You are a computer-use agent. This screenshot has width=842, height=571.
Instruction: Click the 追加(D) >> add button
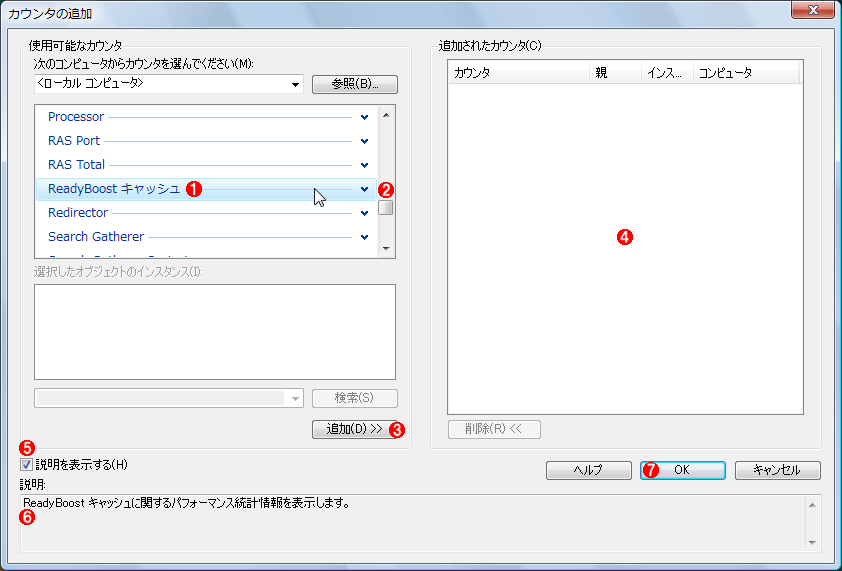point(355,429)
